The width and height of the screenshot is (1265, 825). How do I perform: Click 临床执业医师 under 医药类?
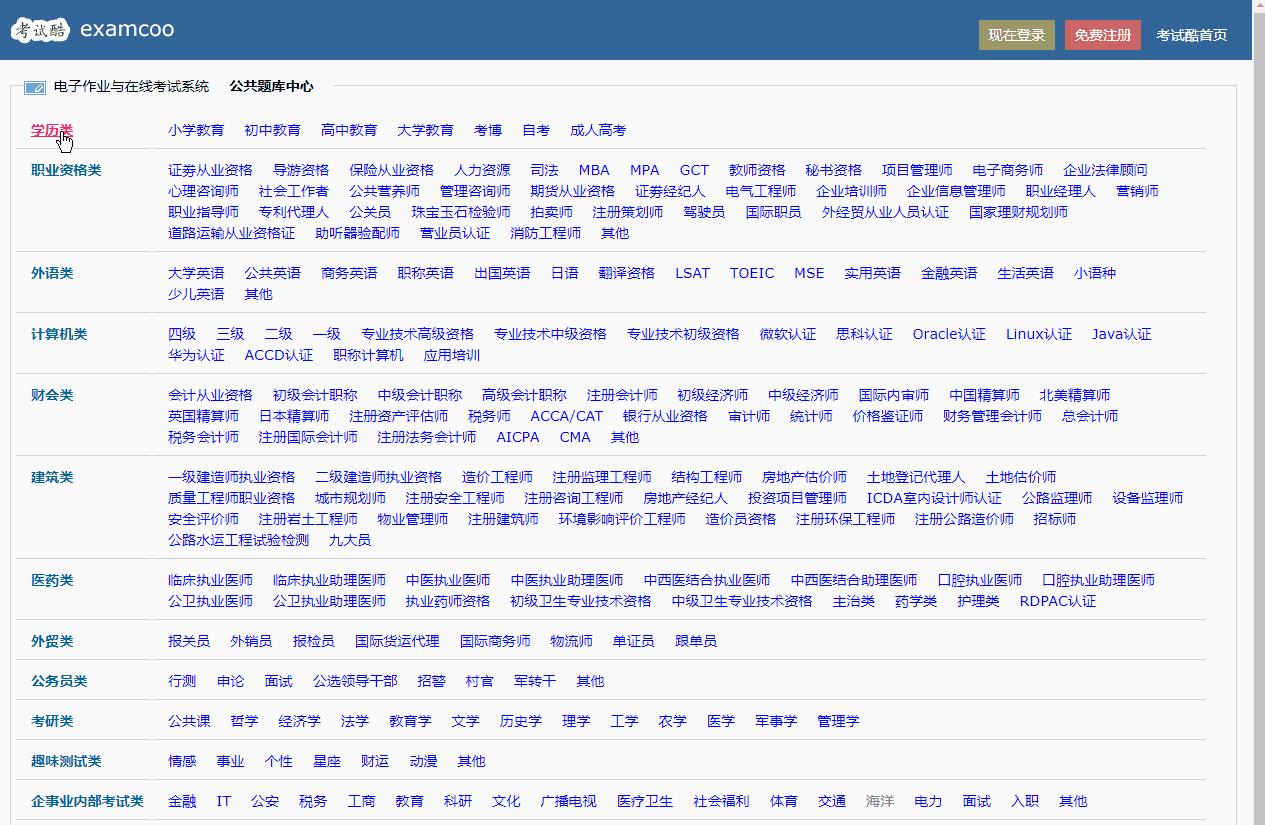pos(209,579)
